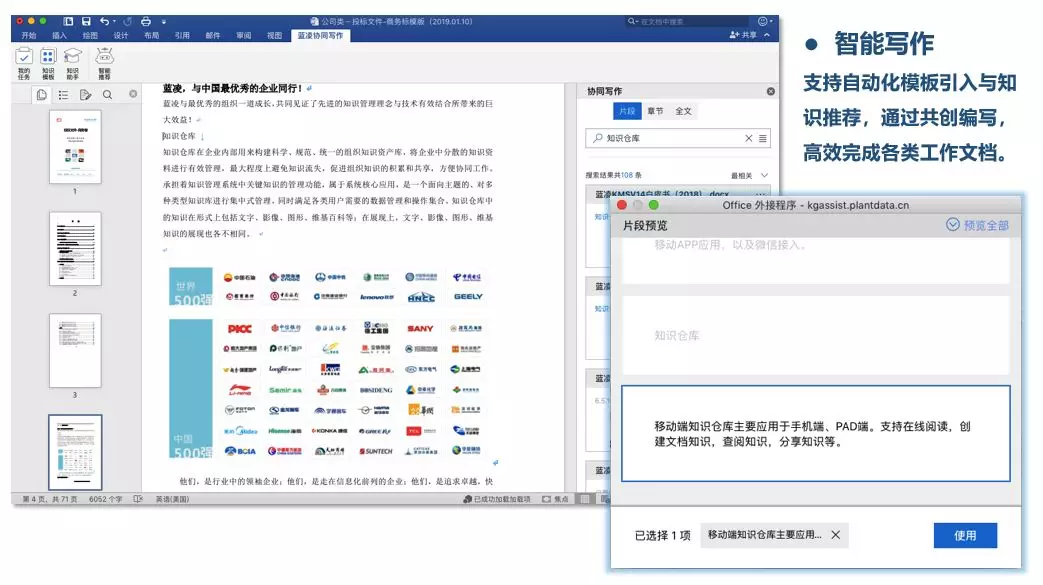This screenshot has height=585, width=1043.
Task: Open more options for 蓝凌KMSV14 result
Action: (760, 194)
